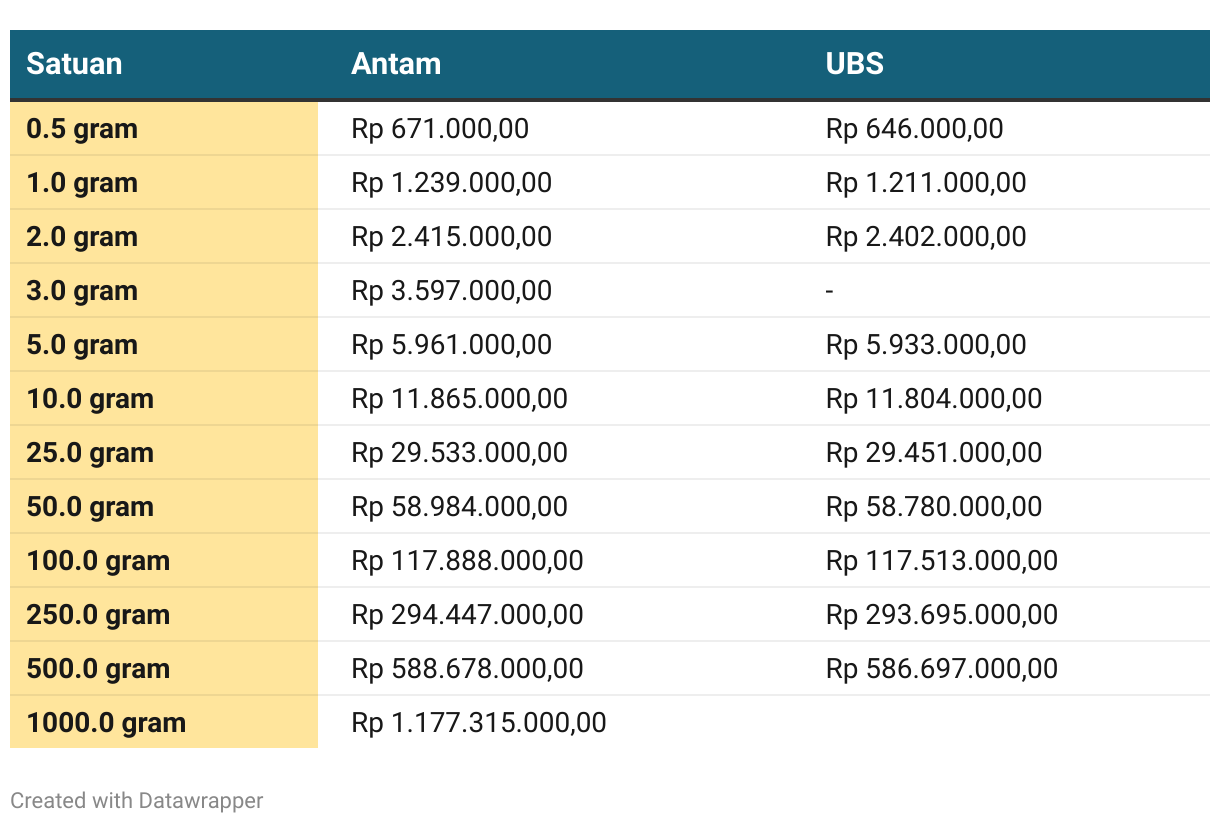Click UBS price Rp 646.000,00
Image resolution: width=1220 pixels, height=824 pixels.
pyautogui.click(x=915, y=129)
